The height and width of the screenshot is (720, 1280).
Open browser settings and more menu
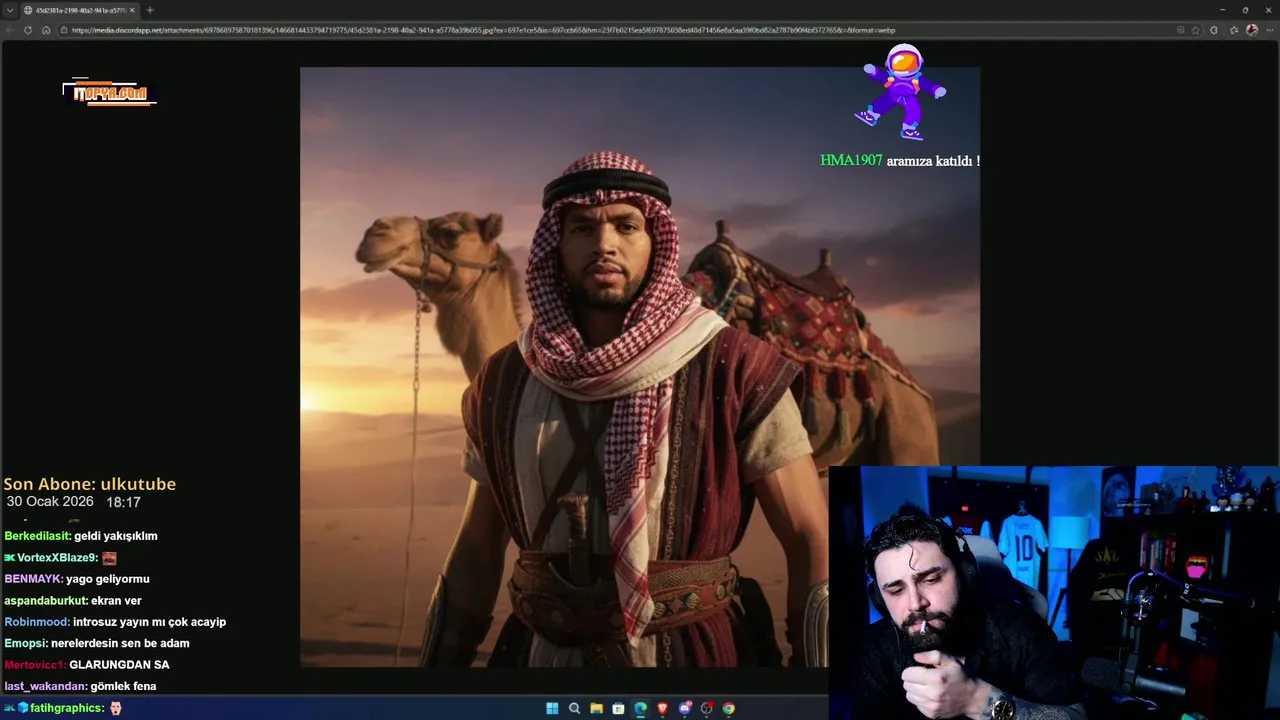point(1269,30)
